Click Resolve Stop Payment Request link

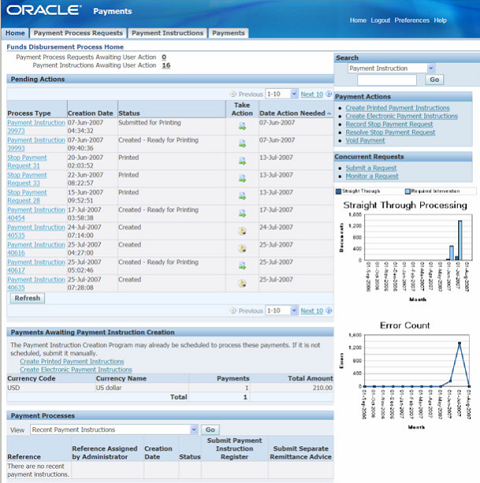click(x=390, y=132)
